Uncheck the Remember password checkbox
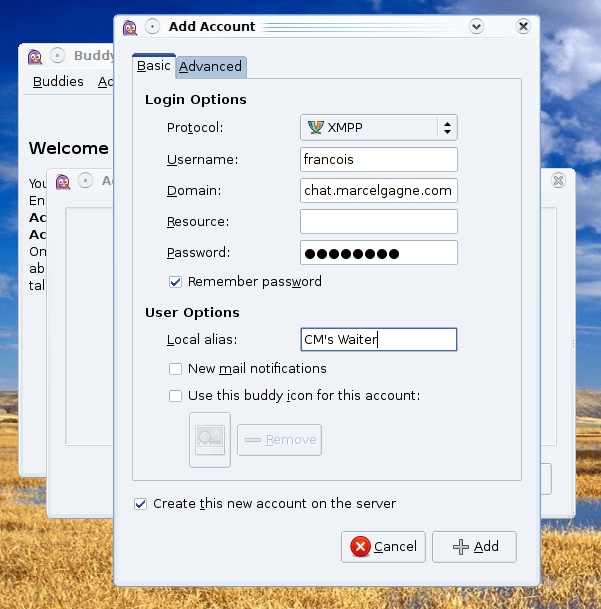The height and width of the screenshot is (609, 601). tap(176, 282)
